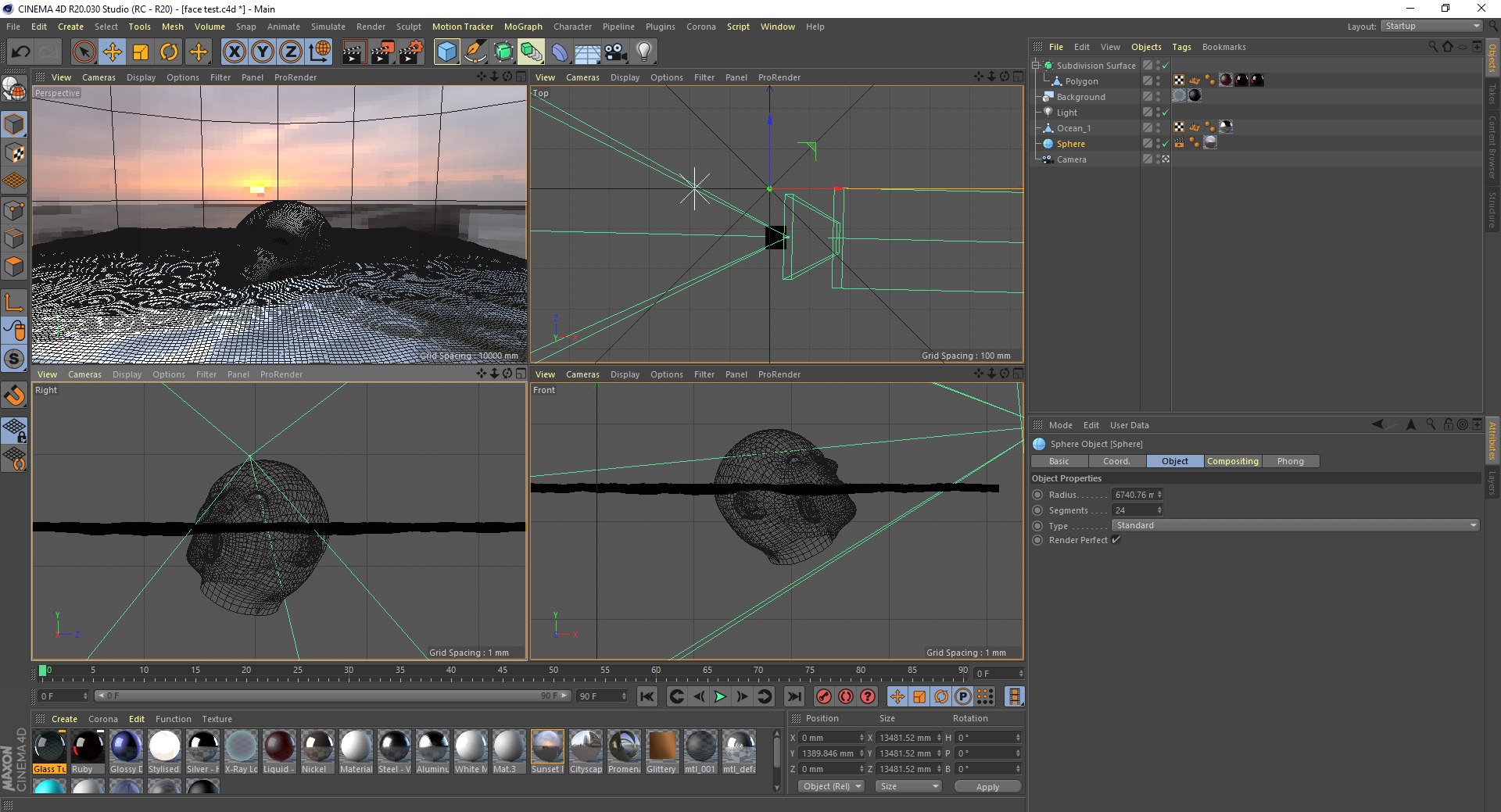Select the Rotate tool in toolbar

coord(169,52)
